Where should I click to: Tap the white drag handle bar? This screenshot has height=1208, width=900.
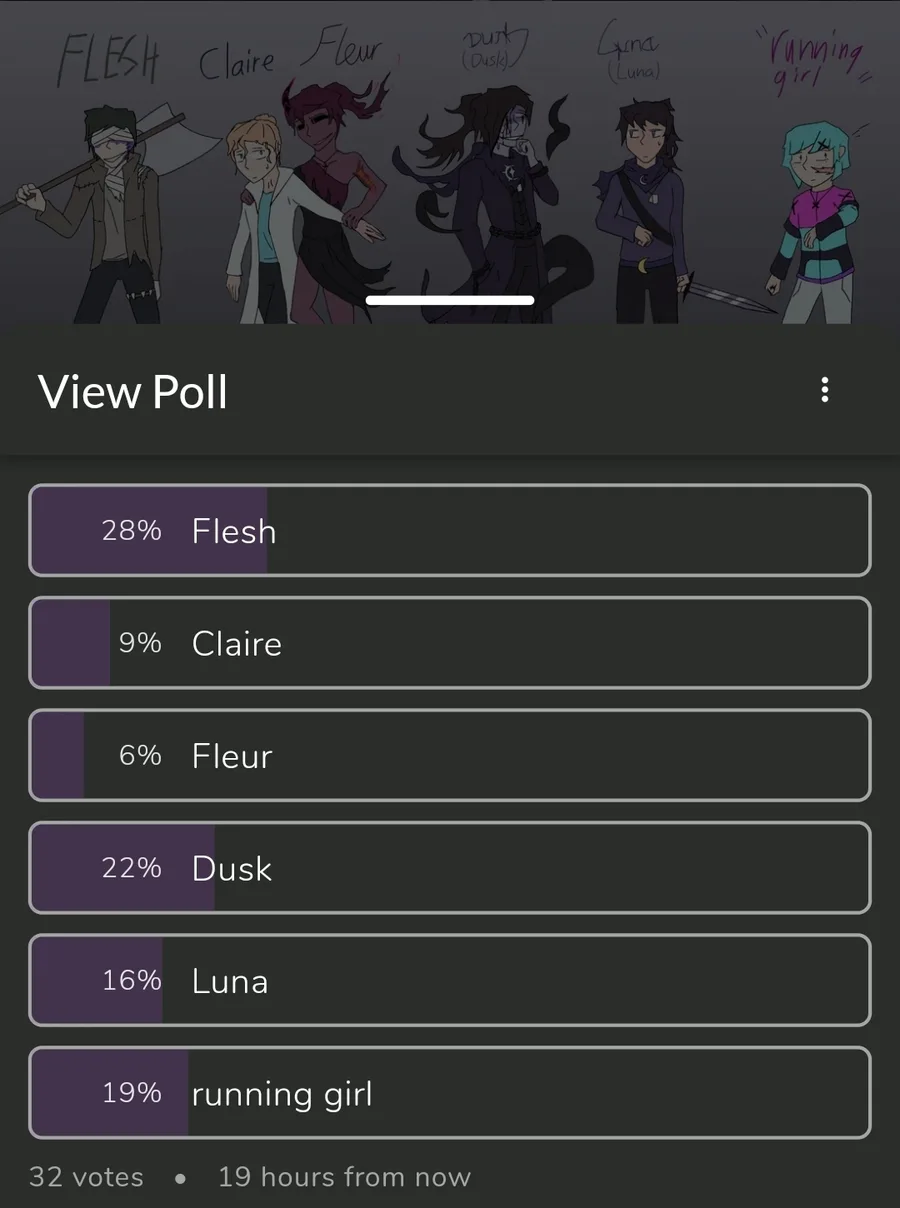coord(450,300)
